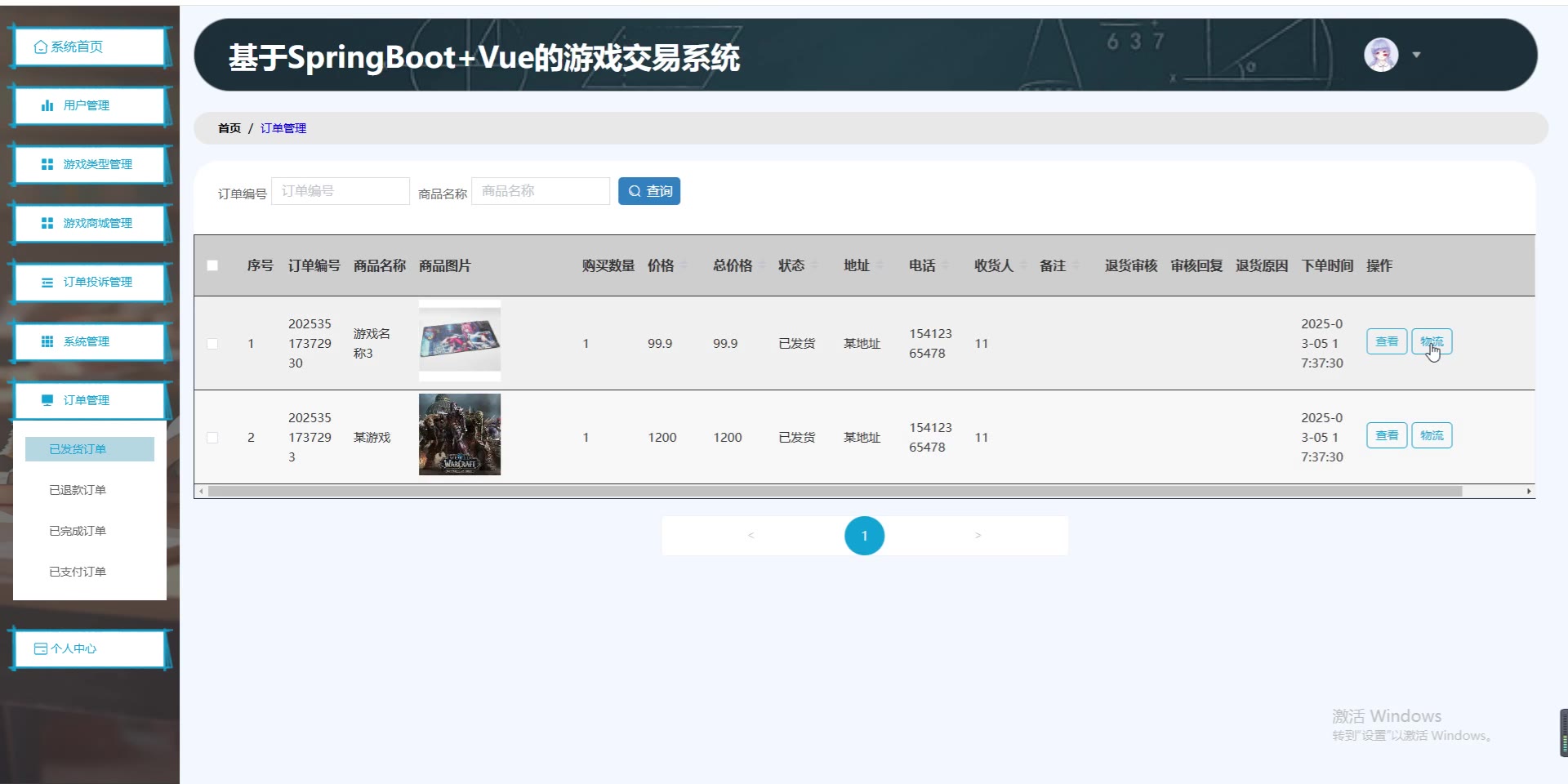Click 查看 for the 游戏名称3 order

[x=1387, y=341]
